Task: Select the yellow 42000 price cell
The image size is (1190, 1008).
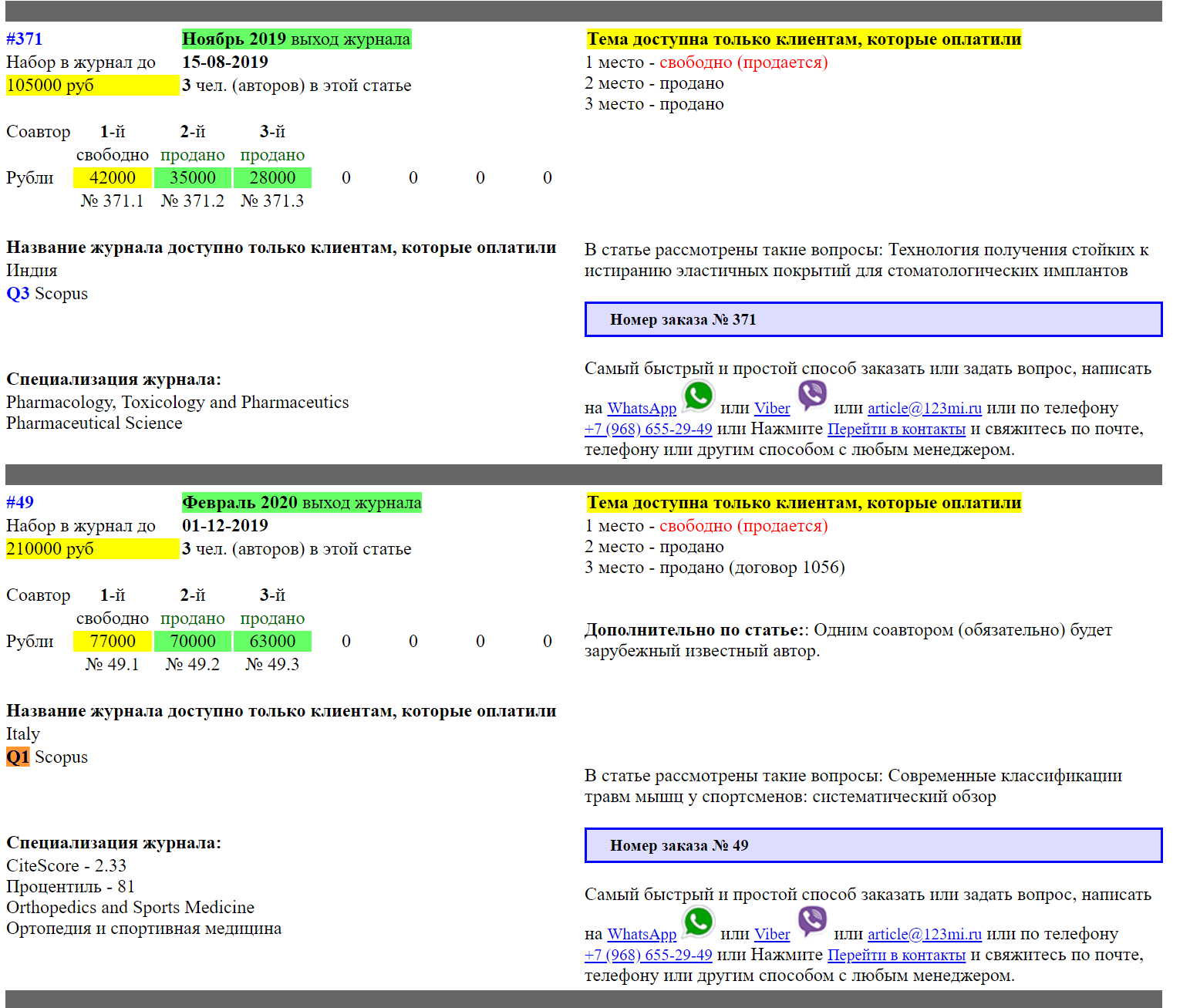Action: coord(113,178)
